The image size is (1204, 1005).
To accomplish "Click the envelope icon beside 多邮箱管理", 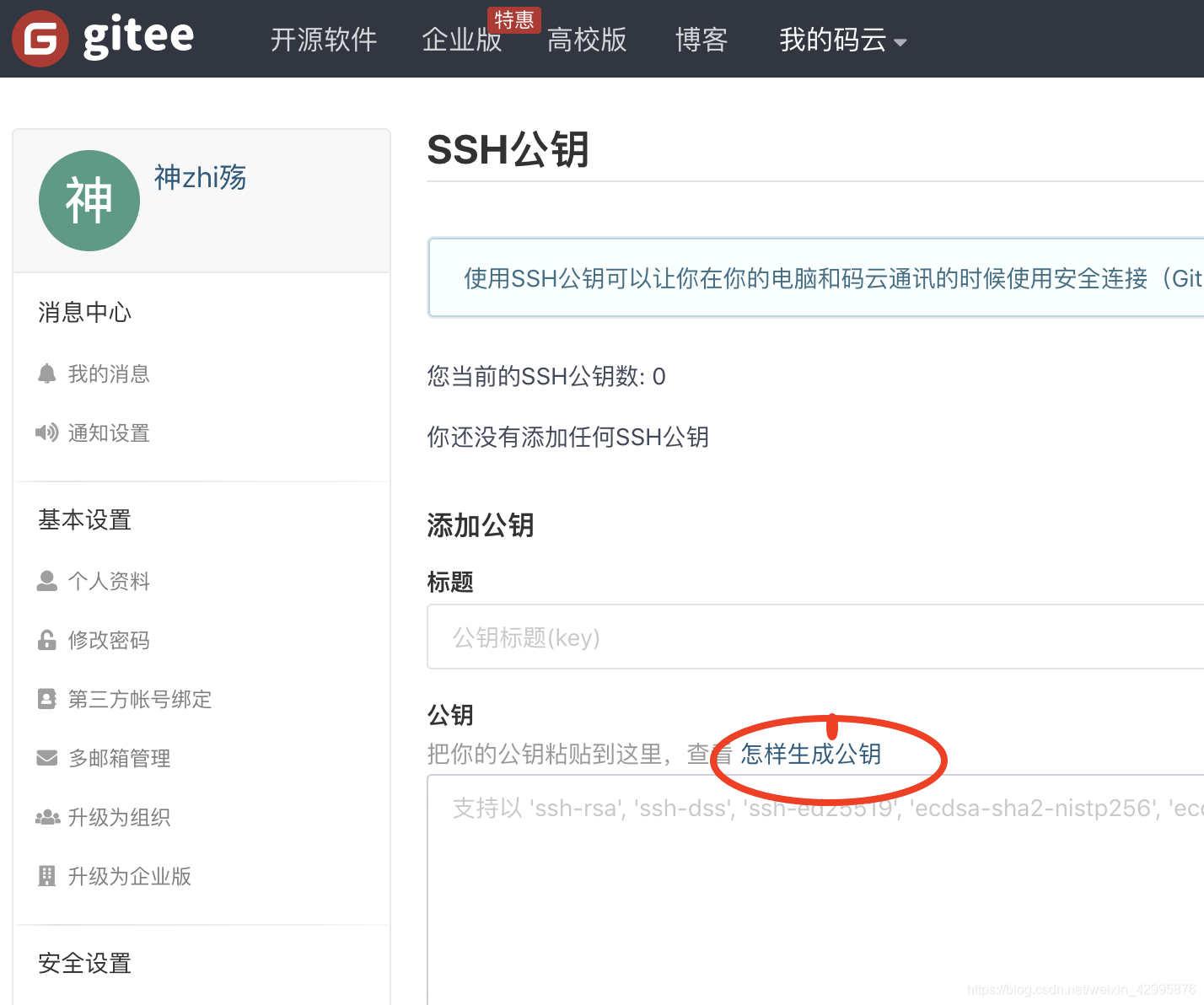I will point(47,758).
